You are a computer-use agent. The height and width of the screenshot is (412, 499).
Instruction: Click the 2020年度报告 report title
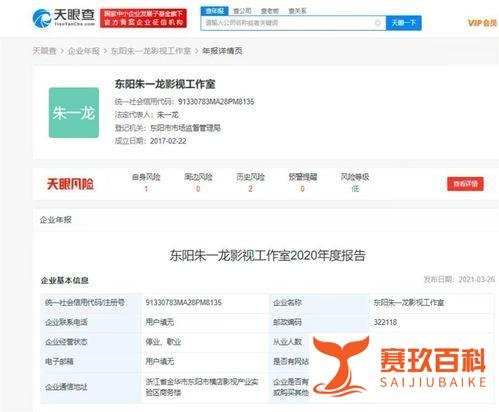click(268, 256)
